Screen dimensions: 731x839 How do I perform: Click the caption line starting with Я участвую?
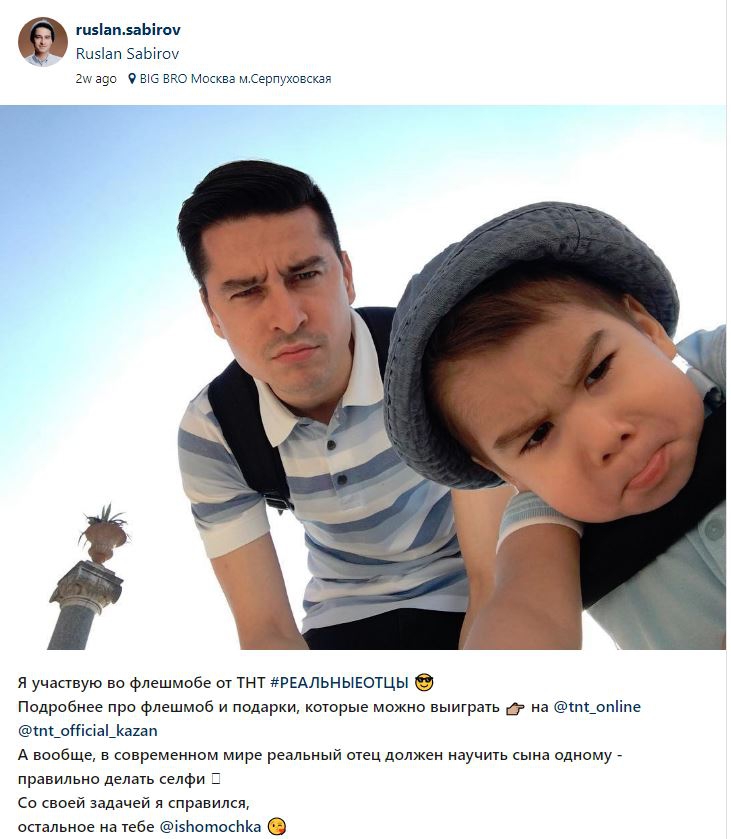[225, 683]
